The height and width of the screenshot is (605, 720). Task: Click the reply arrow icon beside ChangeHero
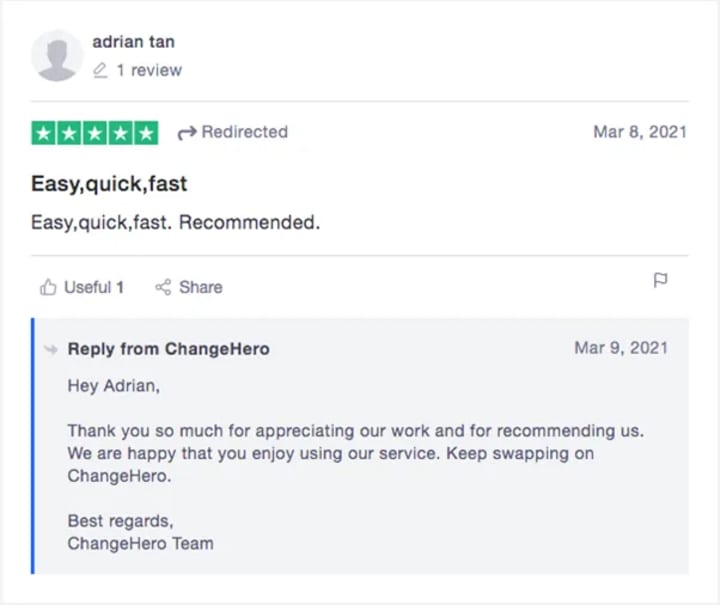click(x=50, y=349)
